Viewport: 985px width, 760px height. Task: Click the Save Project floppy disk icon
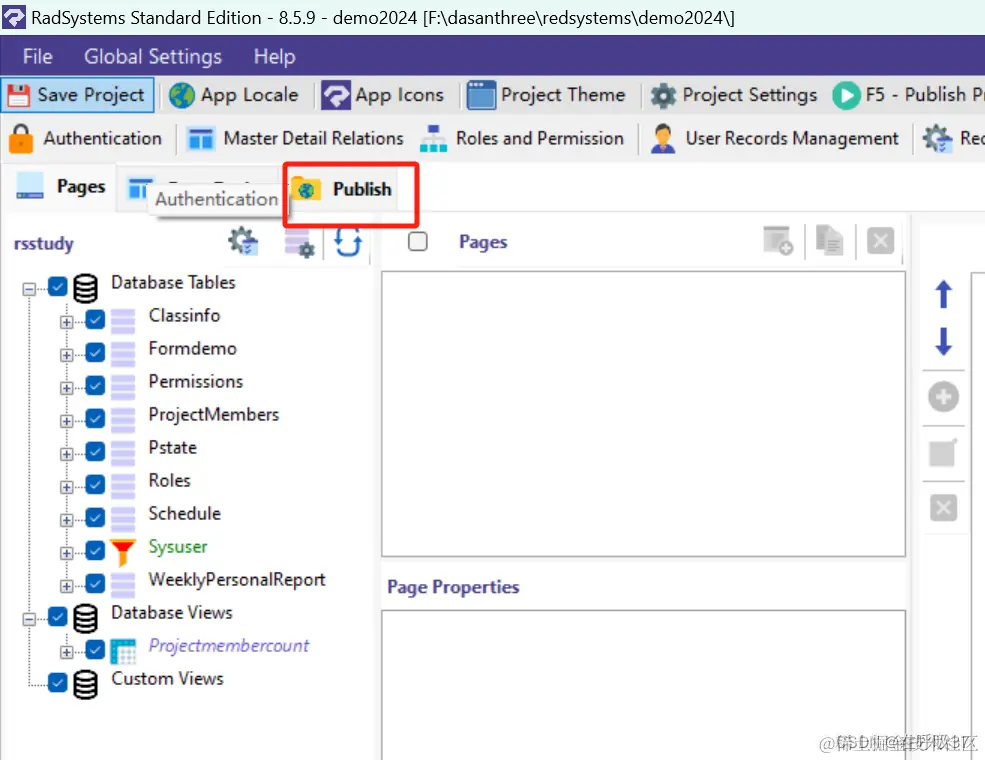click(18, 95)
